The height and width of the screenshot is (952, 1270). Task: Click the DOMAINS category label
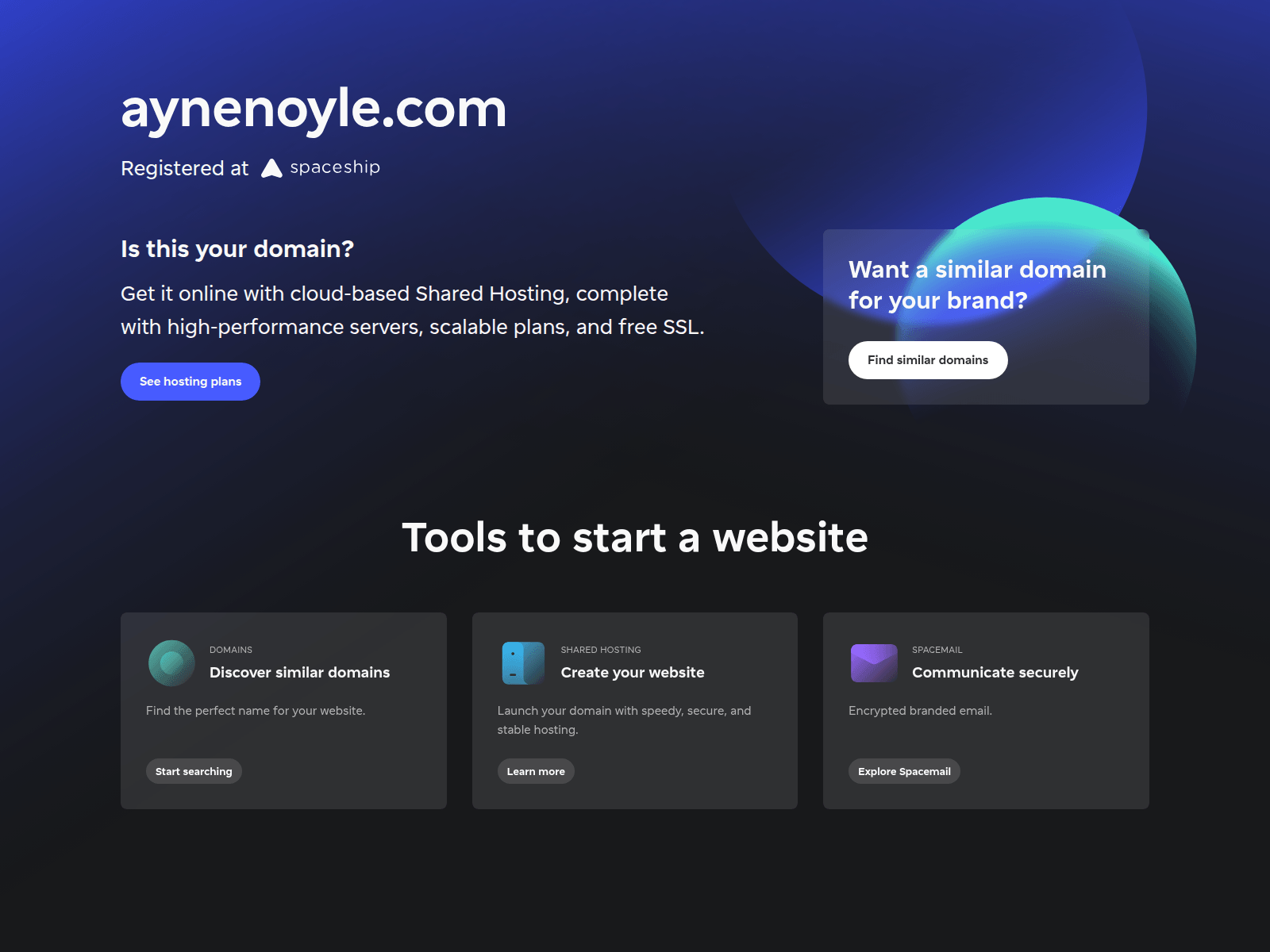pyautogui.click(x=231, y=650)
